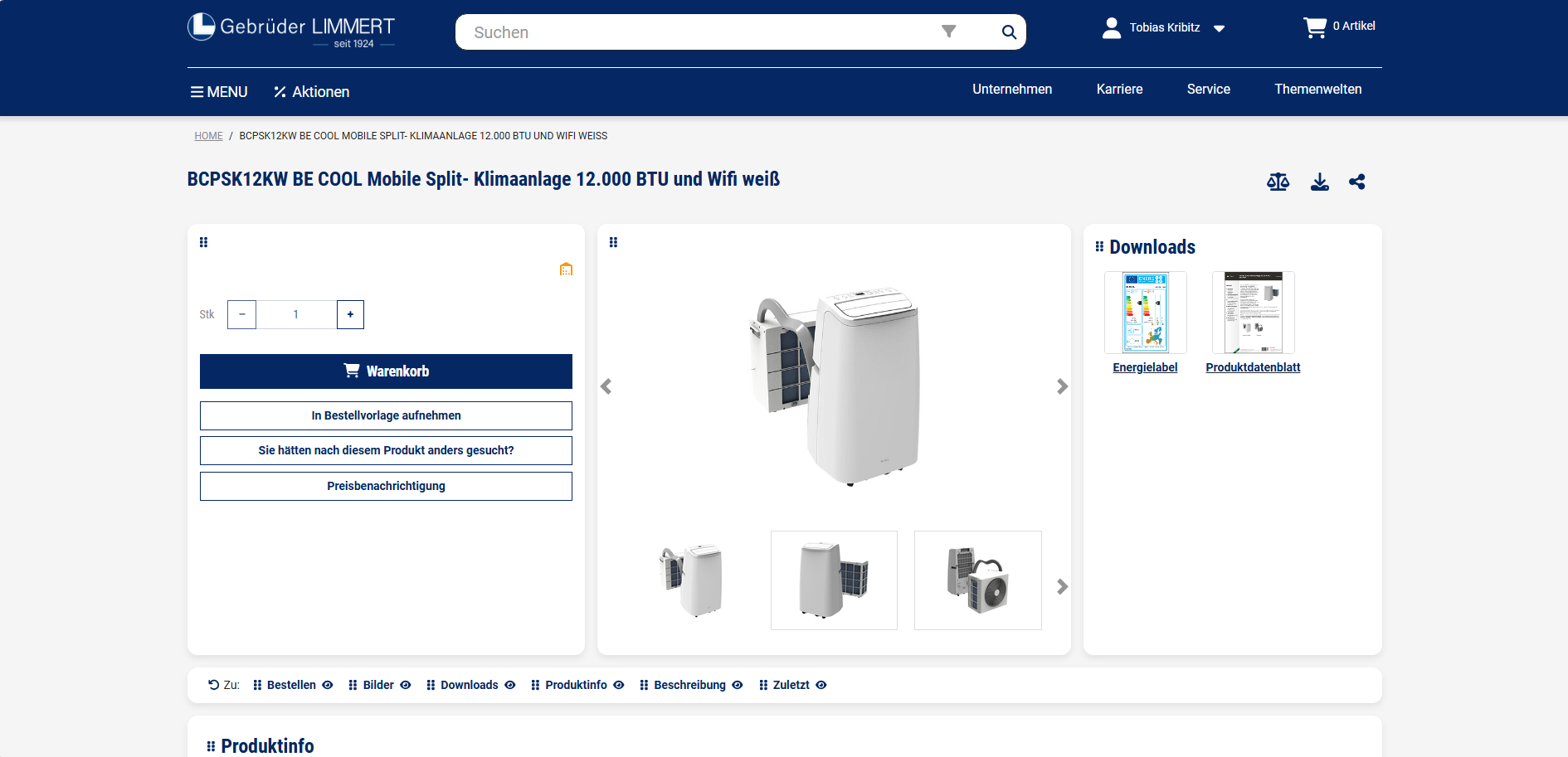1568x757 pixels.
Task: Click the download icon next to product title
Action: (x=1320, y=182)
